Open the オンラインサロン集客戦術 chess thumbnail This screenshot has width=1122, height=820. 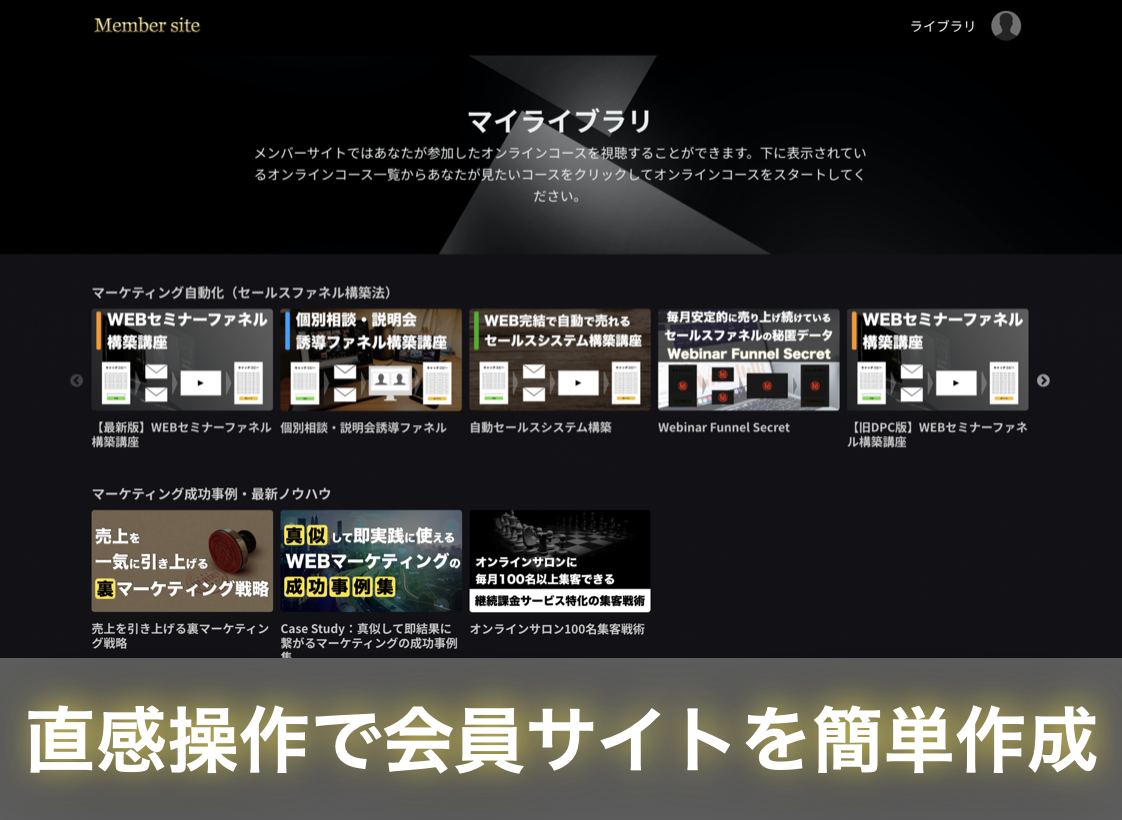pyautogui.click(x=560, y=561)
